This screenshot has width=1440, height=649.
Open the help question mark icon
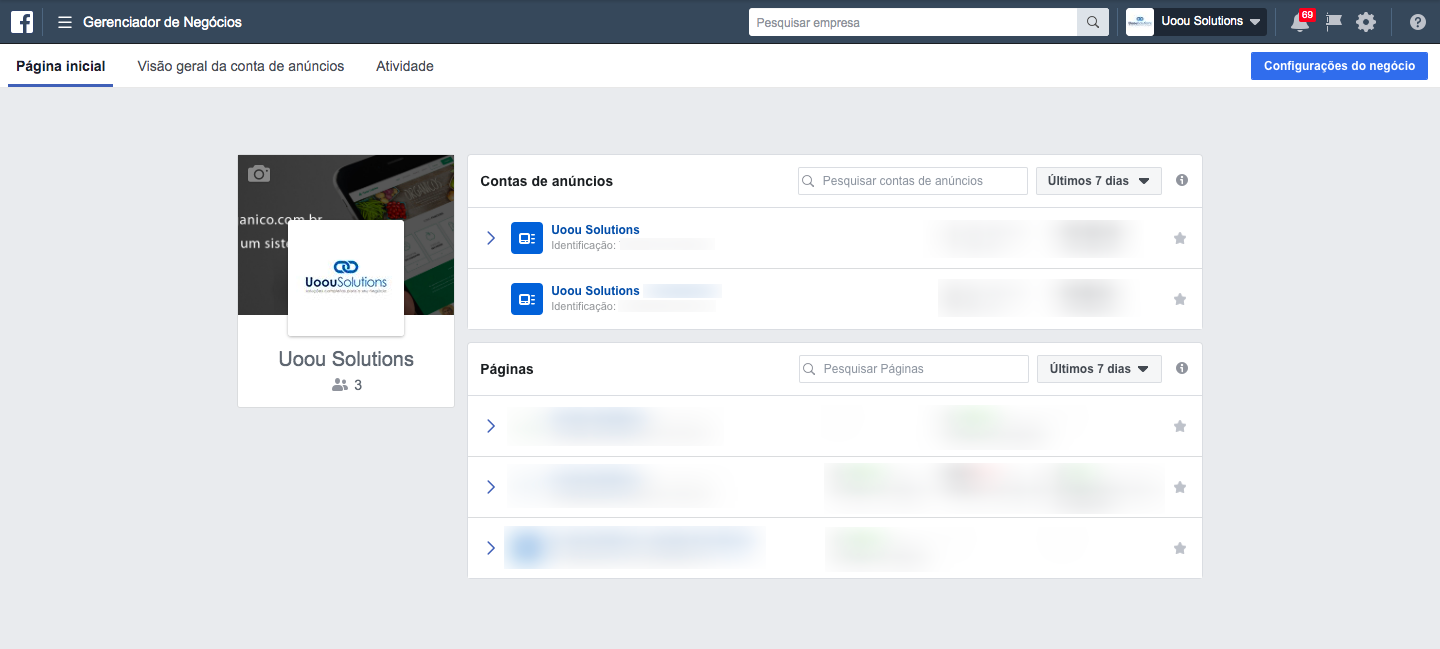click(1418, 22)
